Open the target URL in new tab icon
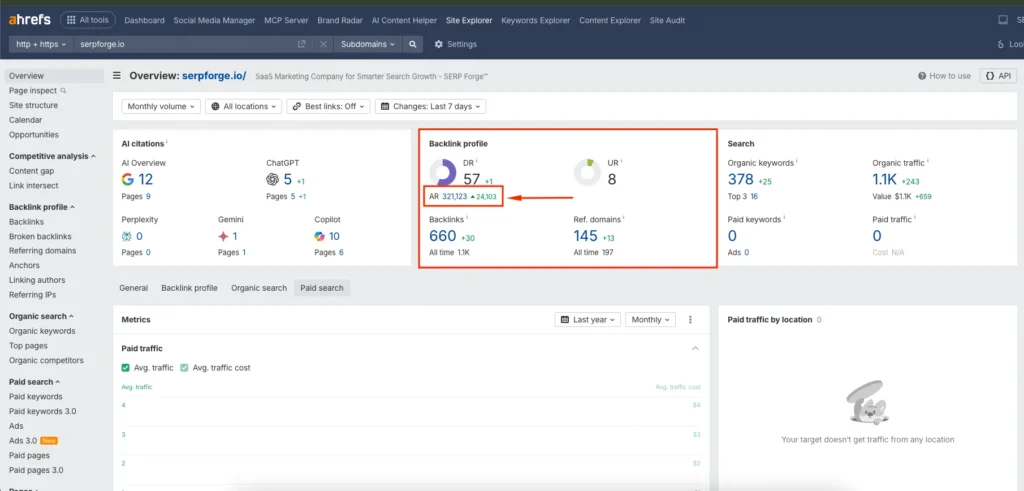The height and width of the screenshot is (491, 1024). coord(302,44)
